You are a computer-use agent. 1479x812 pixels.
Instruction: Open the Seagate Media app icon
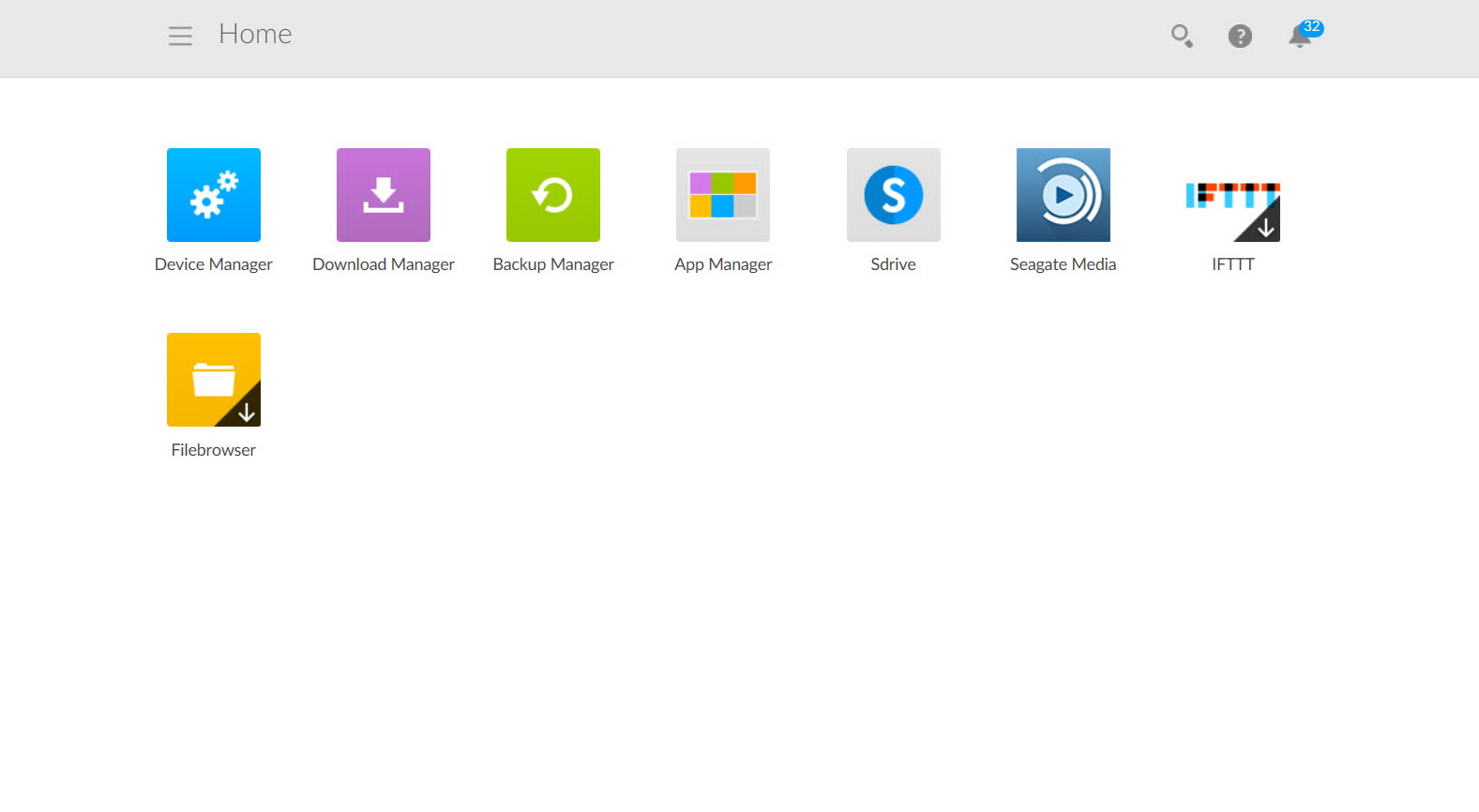1064,195
